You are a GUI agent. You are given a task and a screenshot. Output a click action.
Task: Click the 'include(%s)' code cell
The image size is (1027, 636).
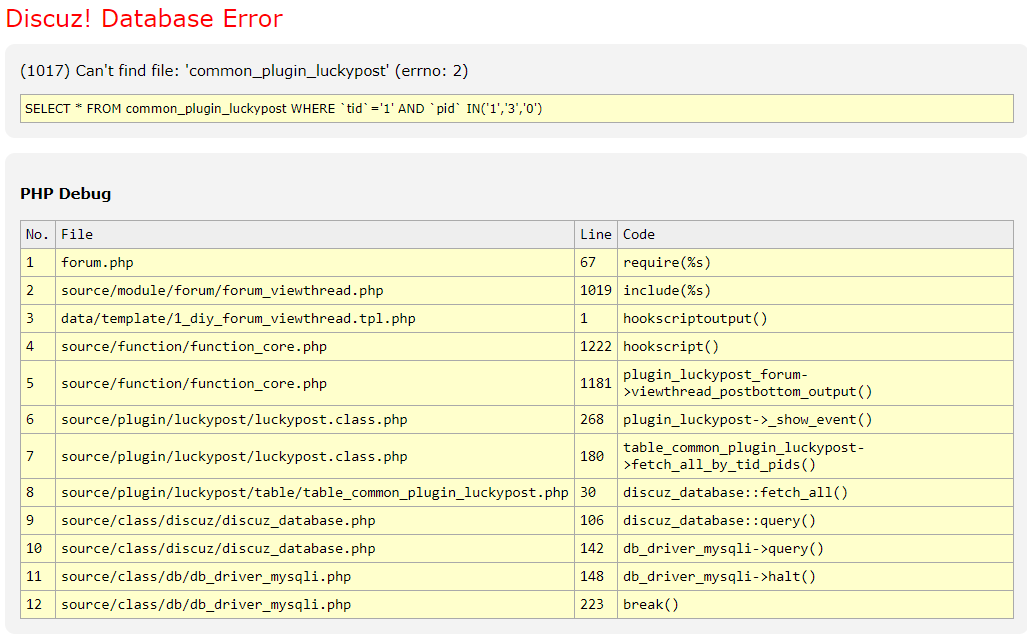tap(815, 291)
